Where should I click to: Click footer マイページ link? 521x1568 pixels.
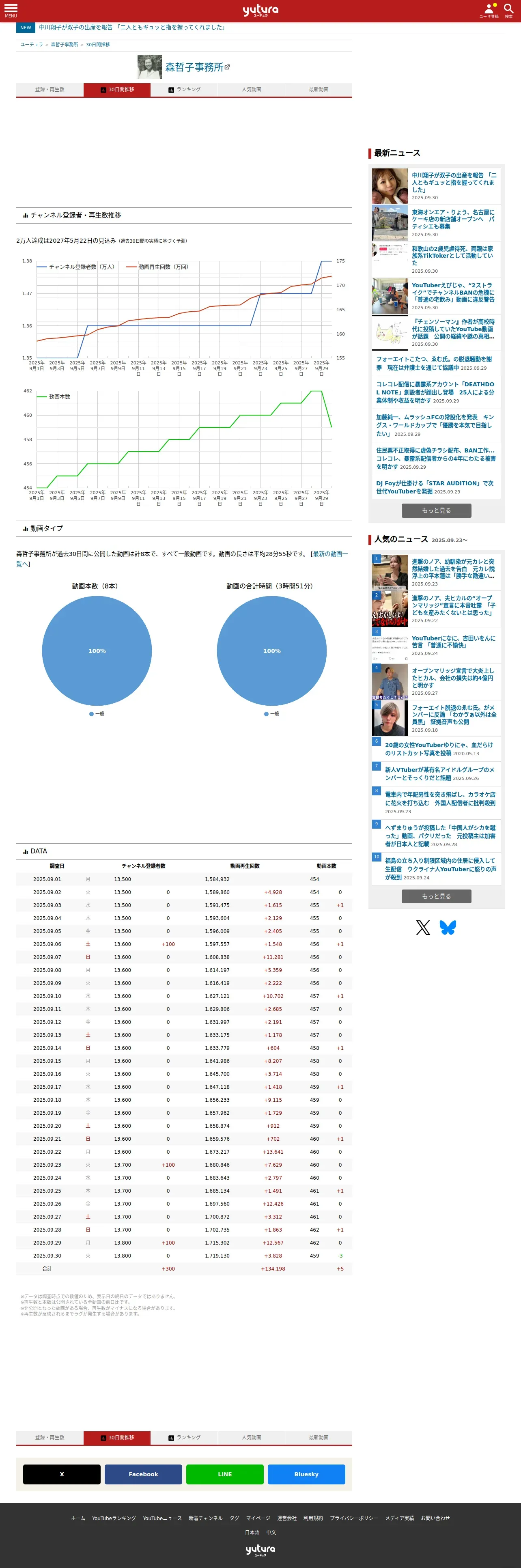(x=258, y=1518)
